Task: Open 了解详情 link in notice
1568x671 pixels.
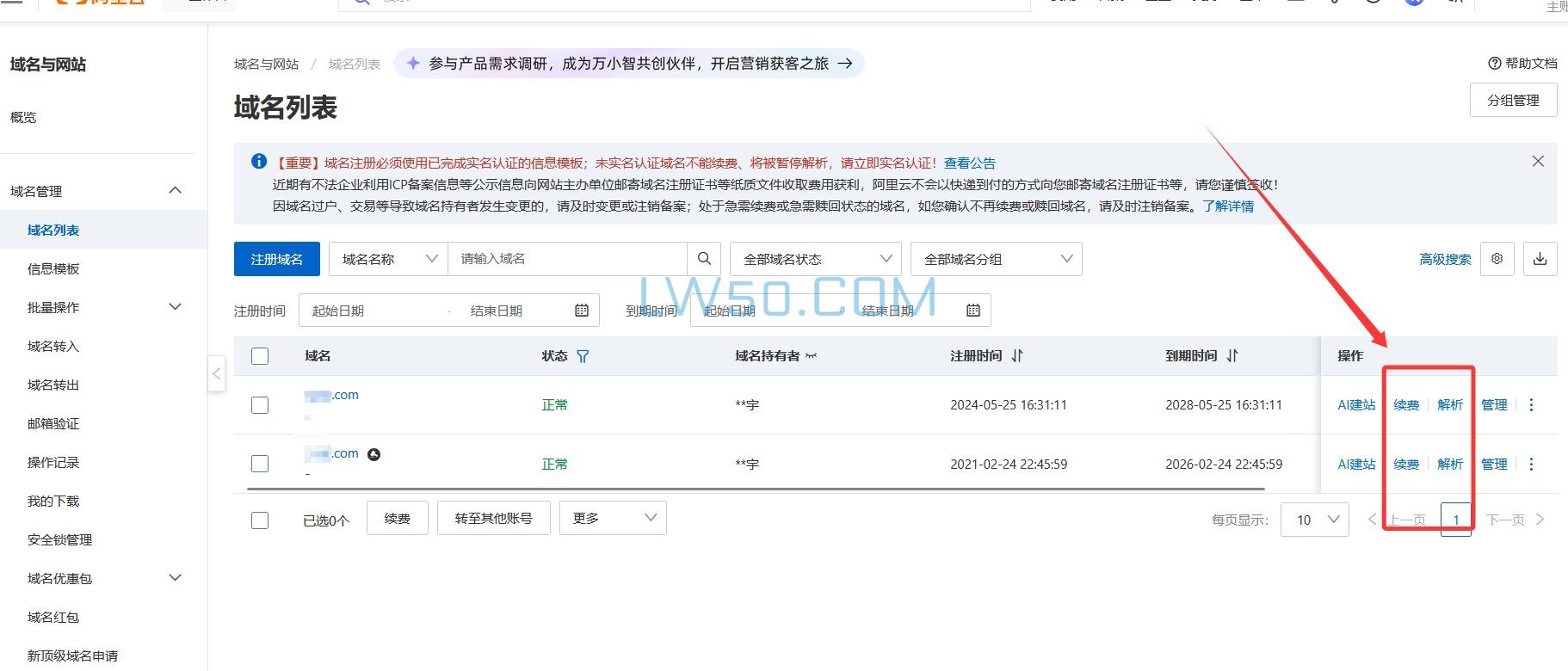Action: [1228, 206]
